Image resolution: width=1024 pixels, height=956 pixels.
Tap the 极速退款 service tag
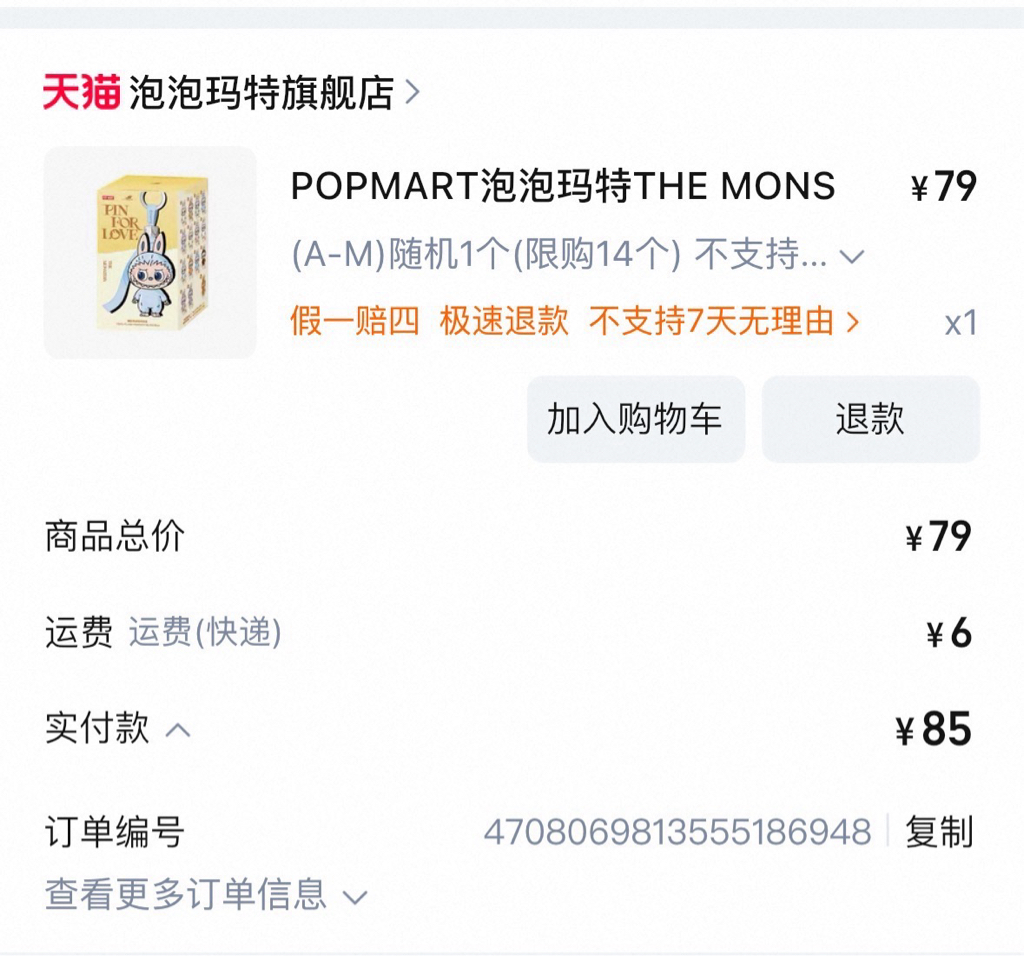click(x=504, y=321)
